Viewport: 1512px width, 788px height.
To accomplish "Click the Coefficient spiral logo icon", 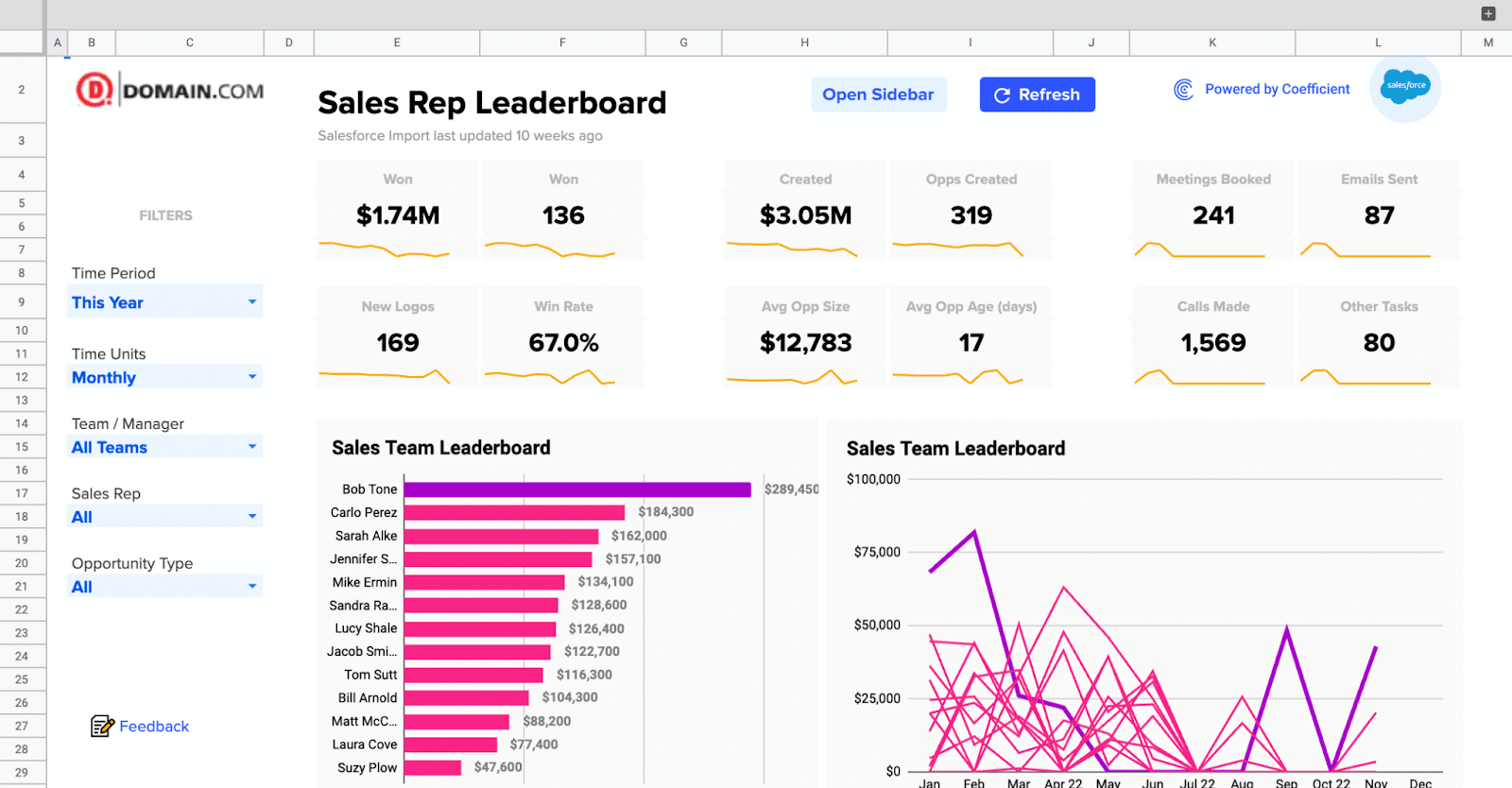I will (1183, 90).
